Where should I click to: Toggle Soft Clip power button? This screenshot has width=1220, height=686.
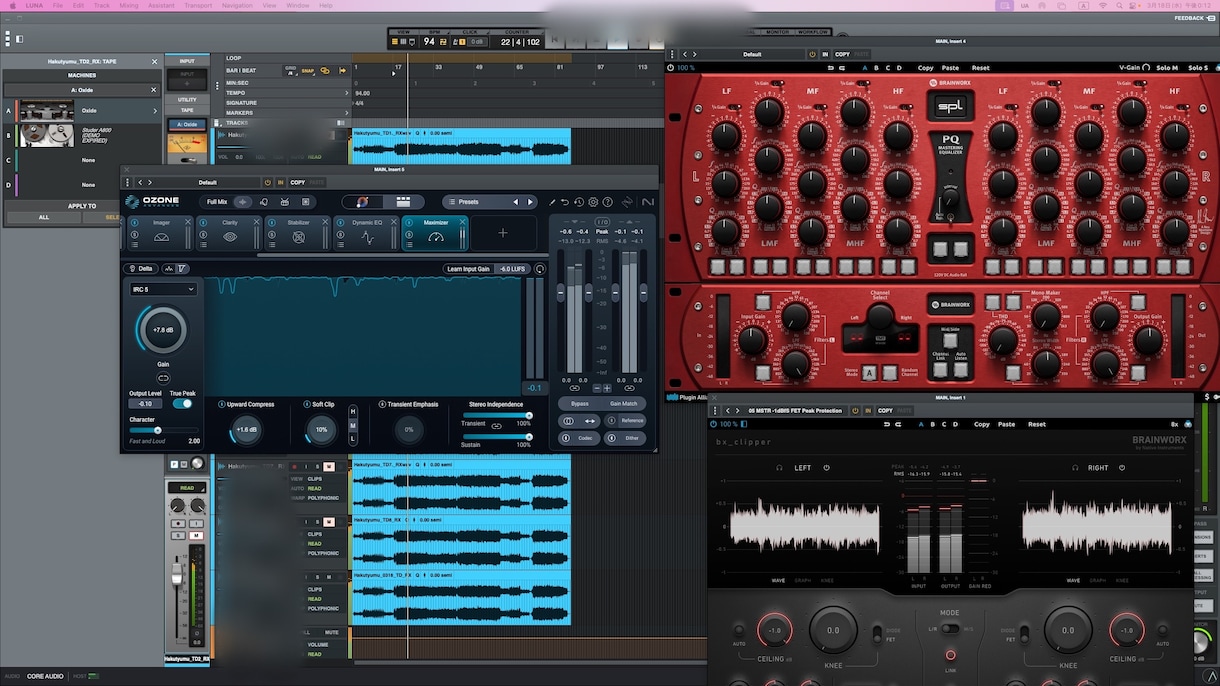point(307,404)
